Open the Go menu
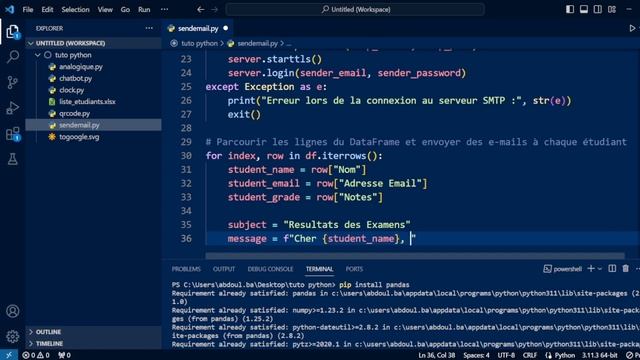Image resolution: width=640 pixels, height=360 pixels. click(125, 9)
